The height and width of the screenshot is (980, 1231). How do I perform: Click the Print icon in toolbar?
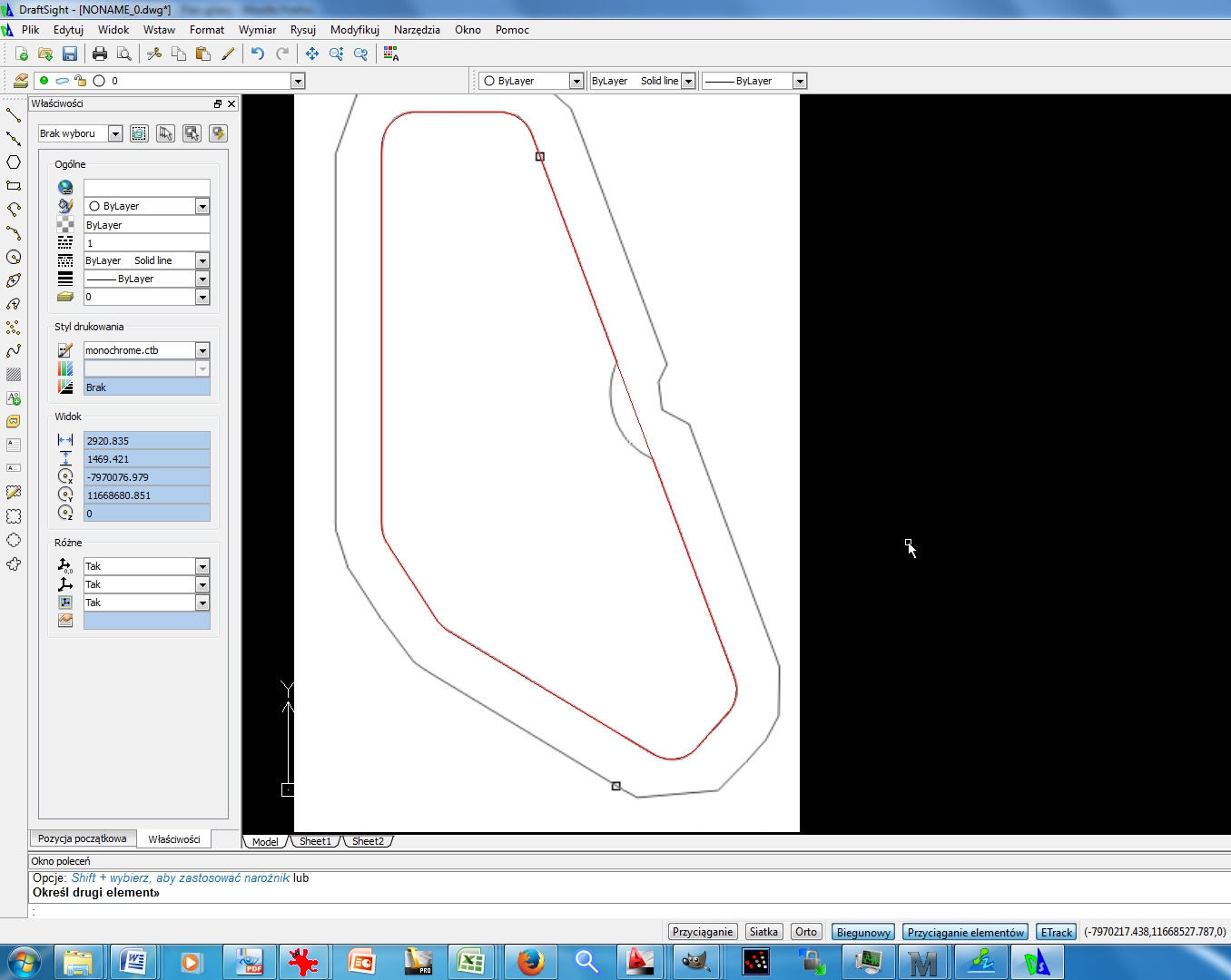point(100,54)
